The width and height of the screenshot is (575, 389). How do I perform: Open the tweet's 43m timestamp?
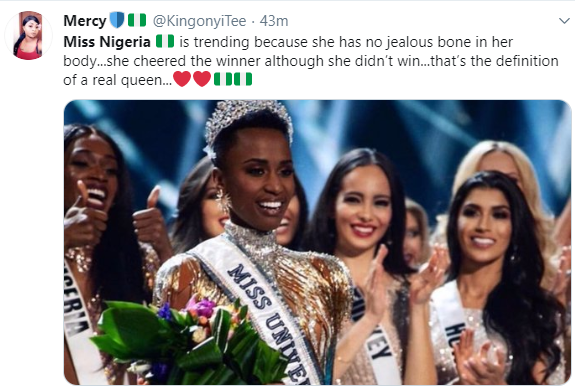[x=274, y=21]
